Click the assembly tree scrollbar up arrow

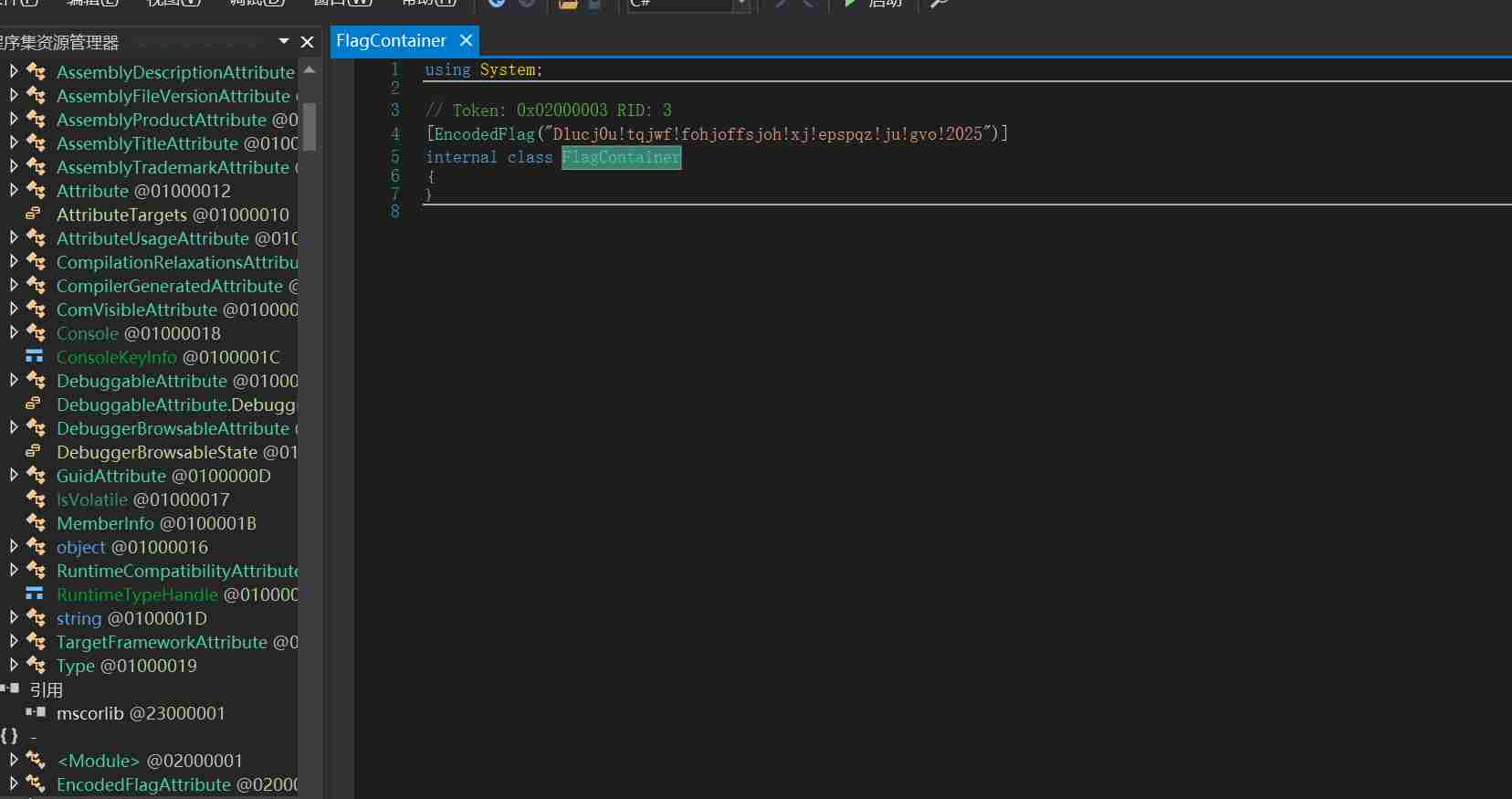(x=310, y=70)
